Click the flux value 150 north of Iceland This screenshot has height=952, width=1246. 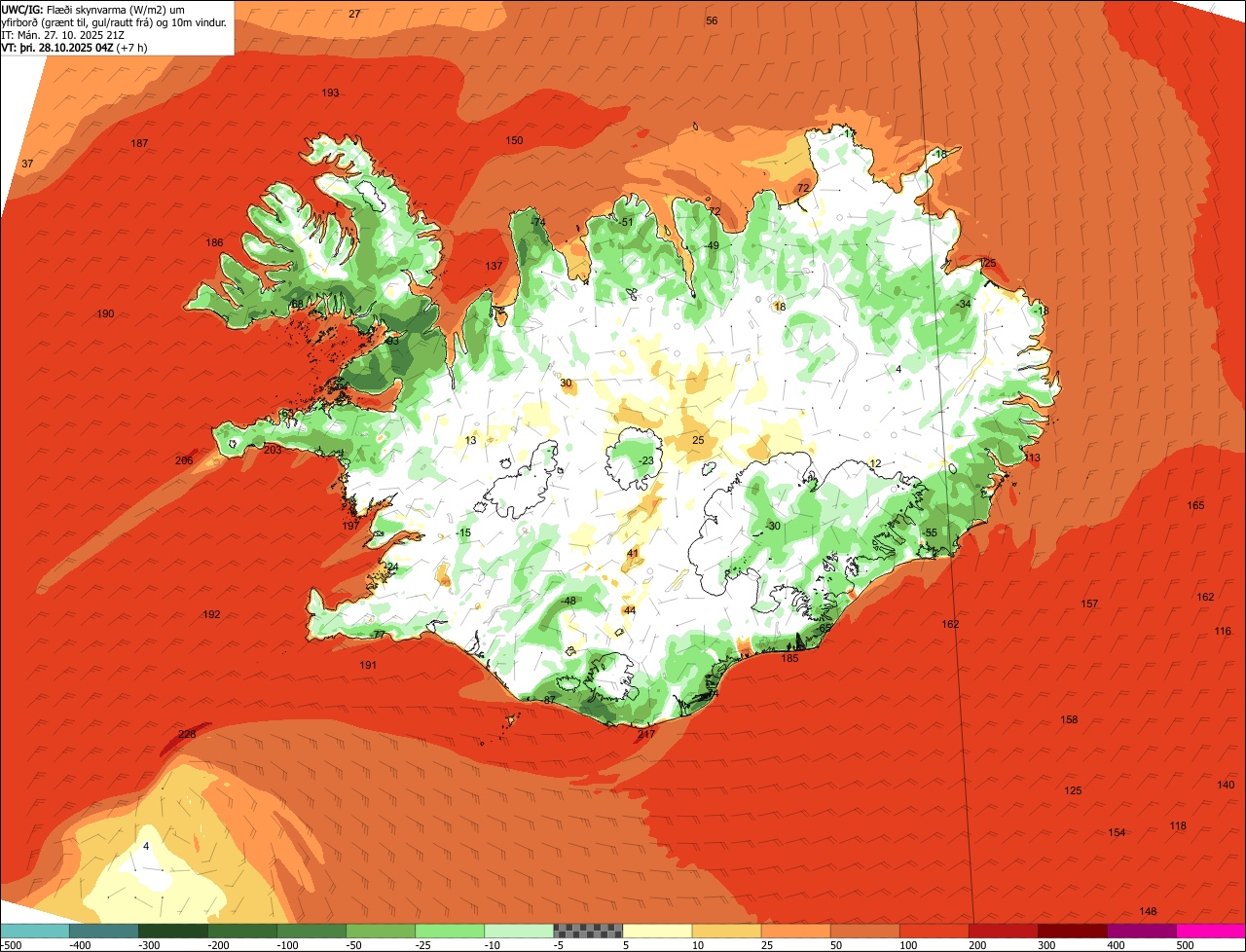(514, 140)
